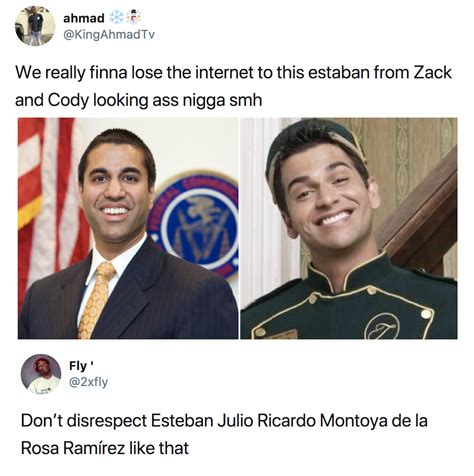474x476 pixels.
Task: Click the cursive T emblem on uniform
Action: [382, 327]
